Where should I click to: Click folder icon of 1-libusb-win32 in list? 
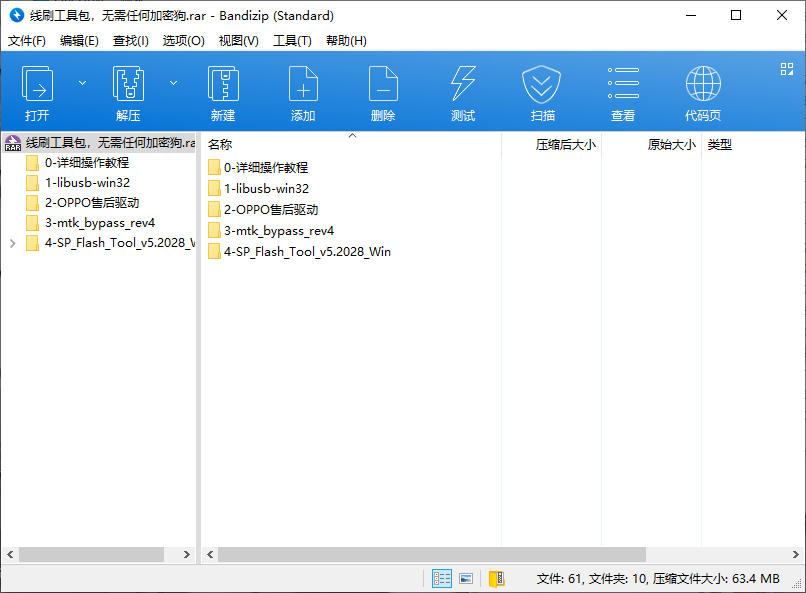tap(214, 189)
